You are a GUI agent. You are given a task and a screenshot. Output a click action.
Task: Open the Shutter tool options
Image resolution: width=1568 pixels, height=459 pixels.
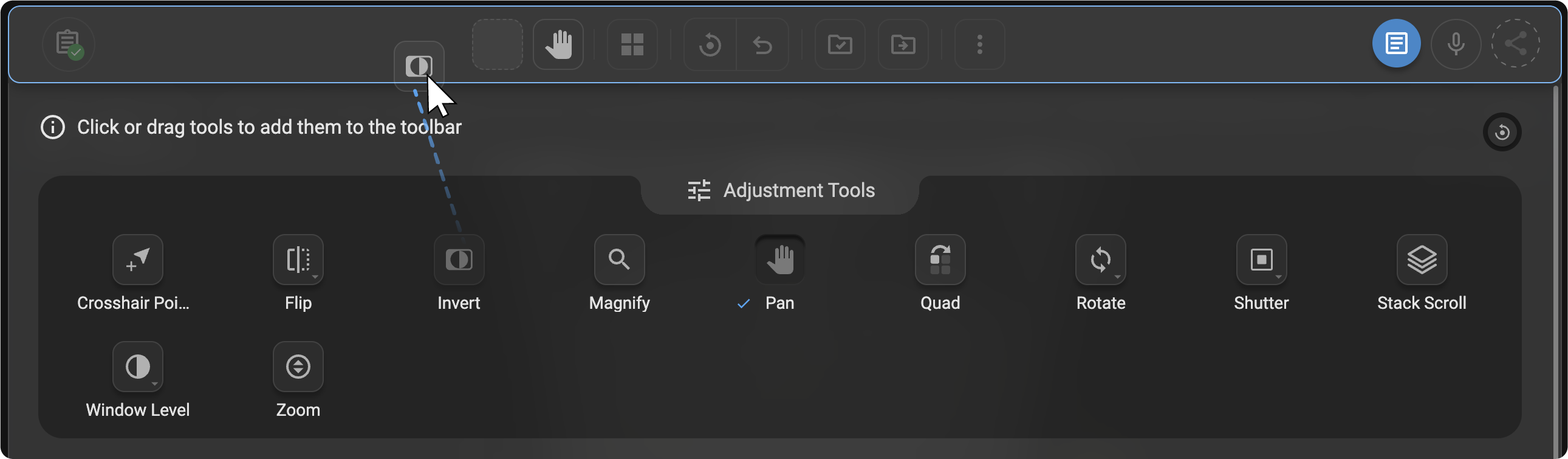coord(1278,277)
